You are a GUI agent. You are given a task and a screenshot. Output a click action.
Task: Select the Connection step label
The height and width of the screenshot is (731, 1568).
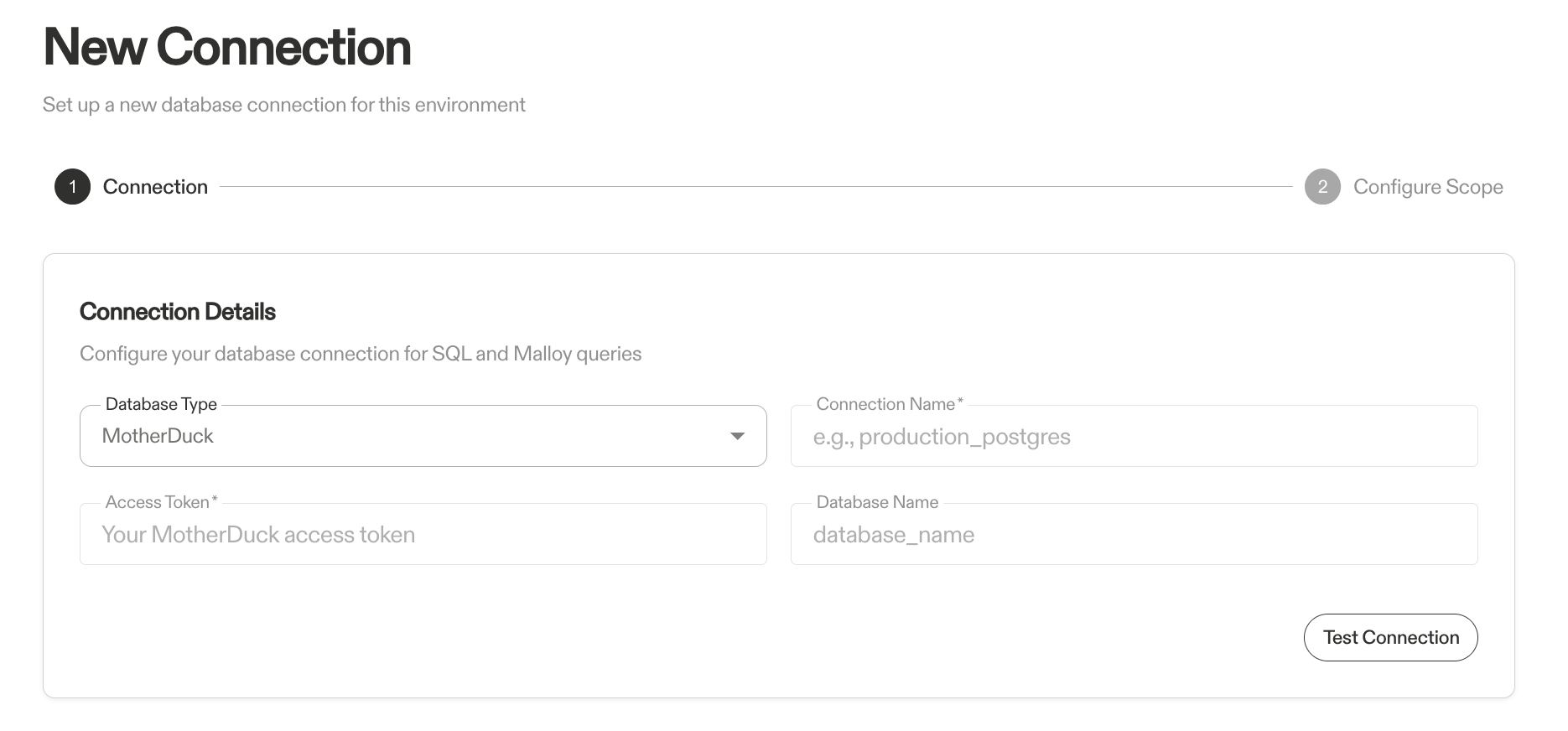coord(155,187)
